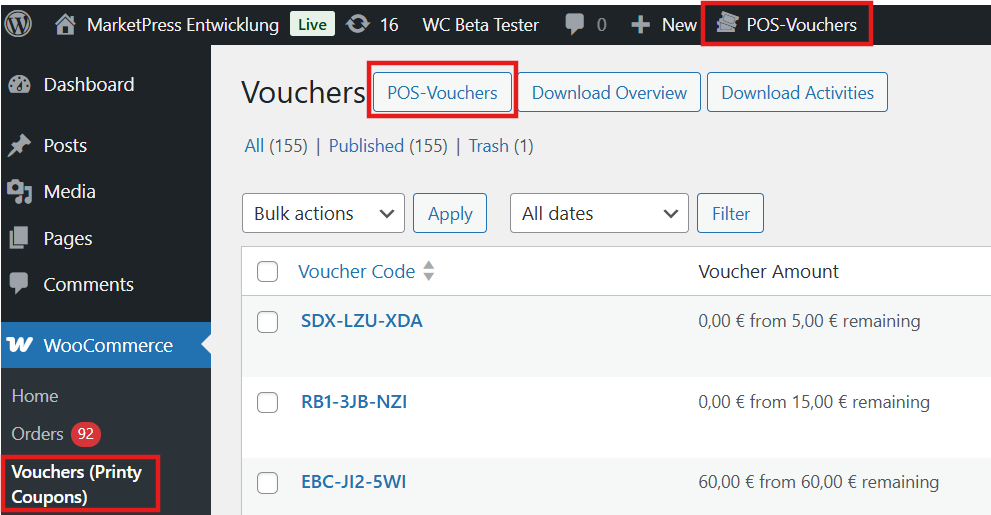
Task: Click POS-Vouchers in the admin bar
Action: tap(801, 25)
